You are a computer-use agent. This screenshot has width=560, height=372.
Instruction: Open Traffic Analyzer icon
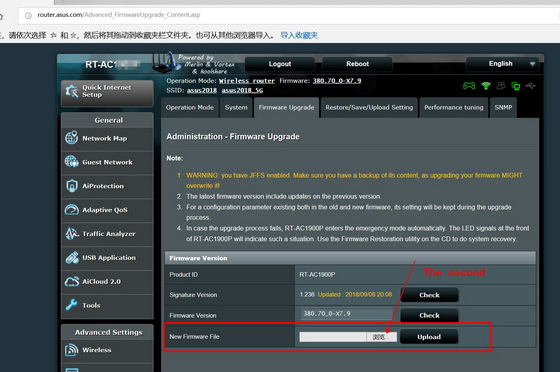click(72, 233)
